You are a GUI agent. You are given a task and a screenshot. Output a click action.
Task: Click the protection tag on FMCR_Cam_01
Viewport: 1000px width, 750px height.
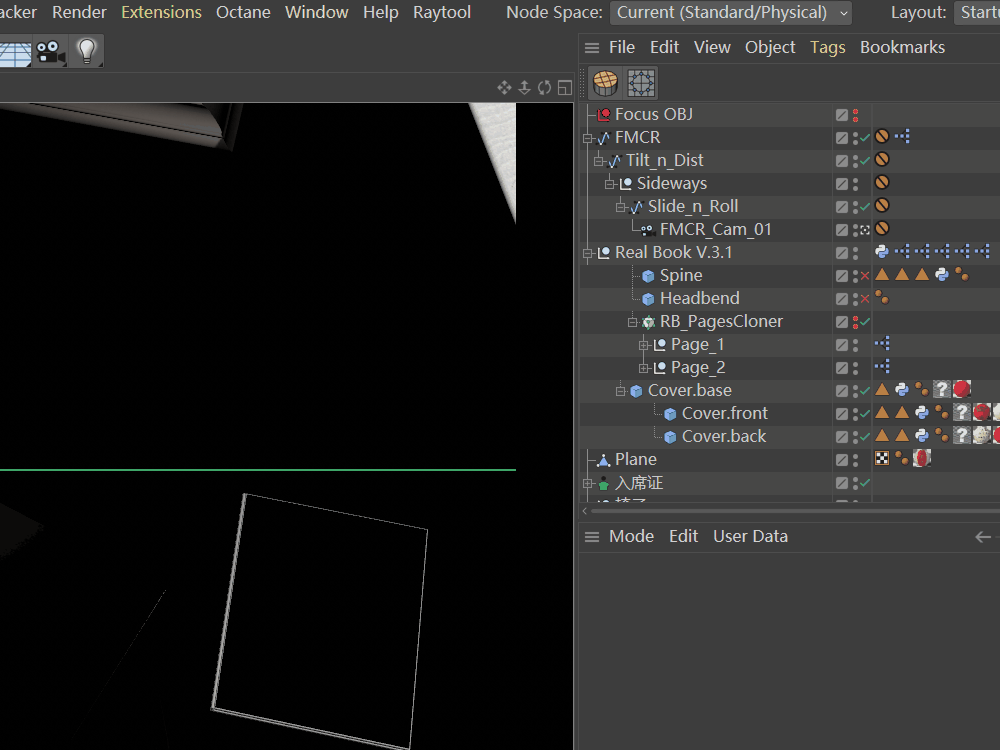coord(882,229)
